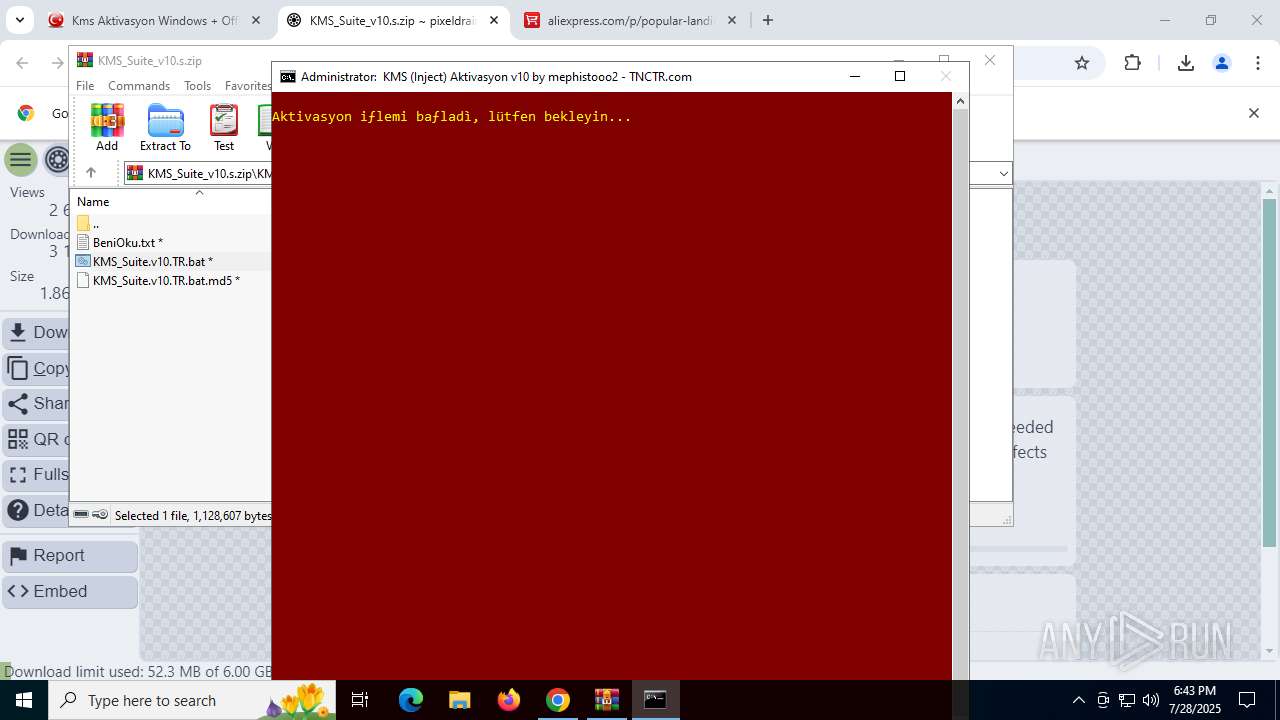Viewport: 1280px width, 720px height.
Task: Open Chrome downloads icon
Action: click(1186, 63)
